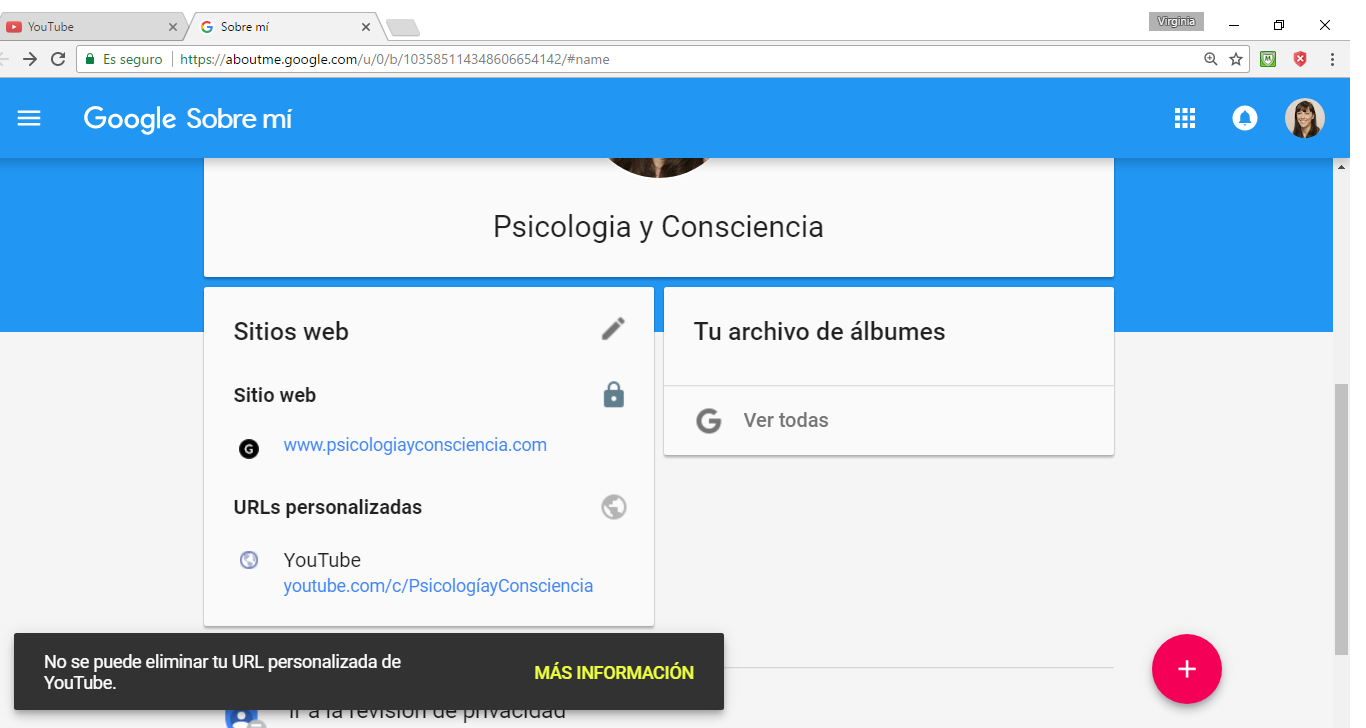
Task: Click the red shield extension icon
Action: tap(1300, 59)
